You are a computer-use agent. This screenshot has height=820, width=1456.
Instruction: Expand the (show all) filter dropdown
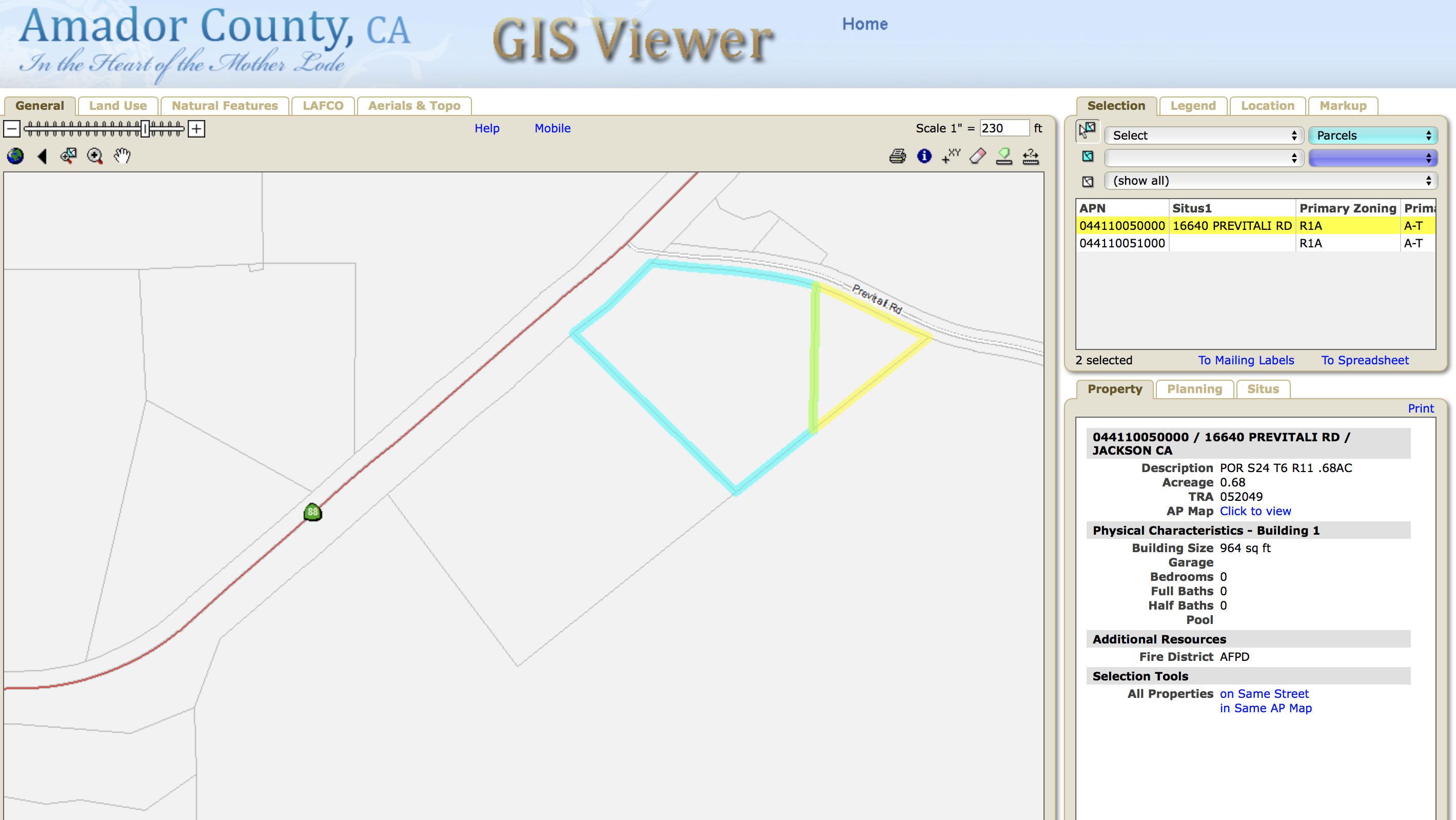pyautogui.click(x=1271, y=181)
